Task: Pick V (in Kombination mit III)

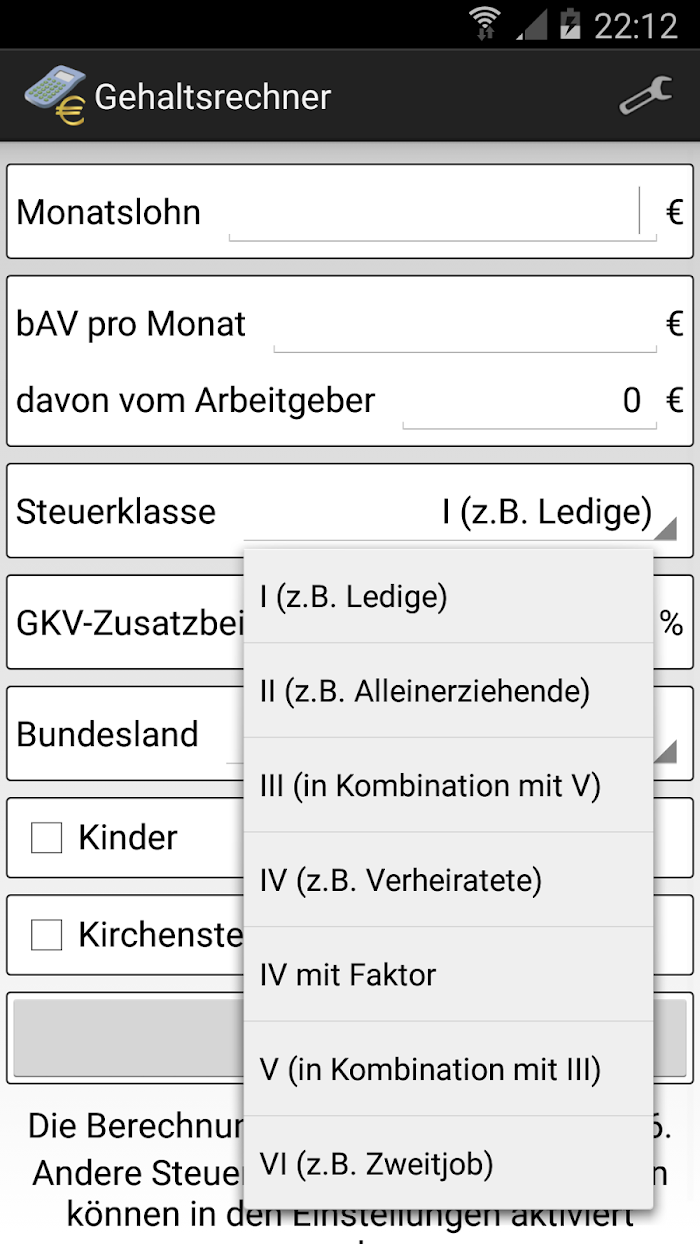Action: tap(448, 1069)
